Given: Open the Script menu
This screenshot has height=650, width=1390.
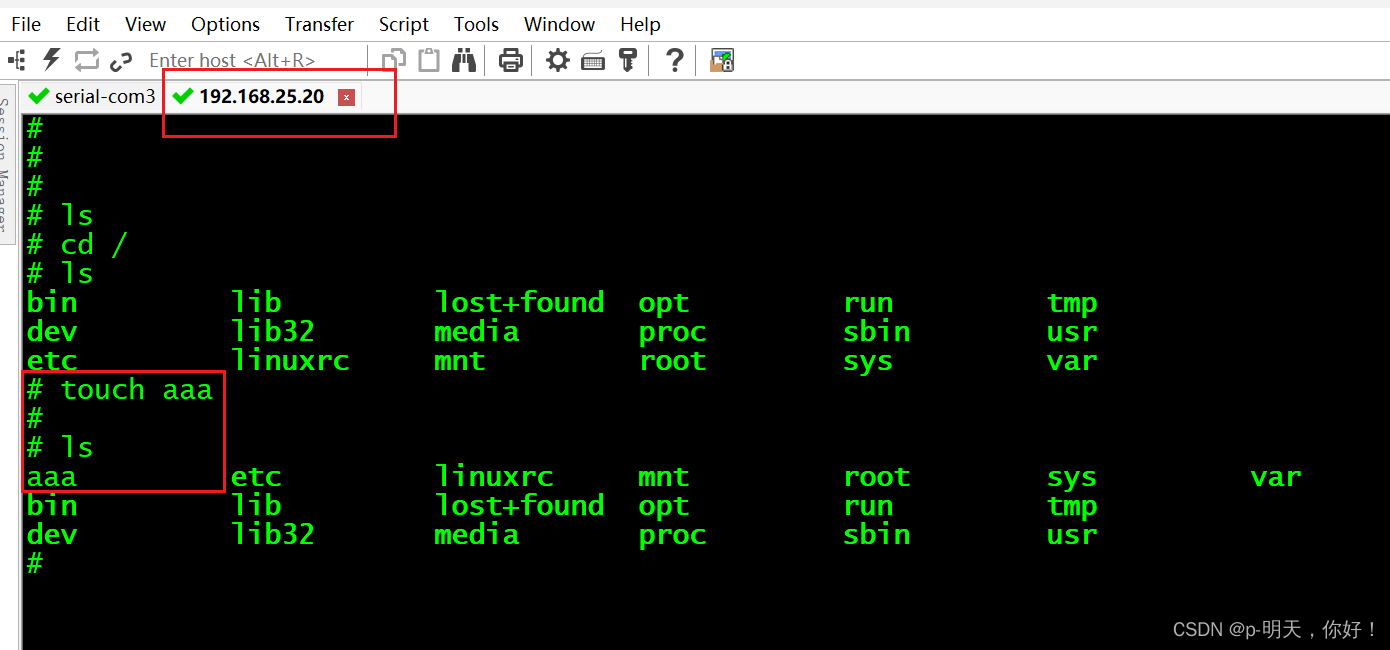Looking at the screenshot, I should (x=403, y=24).
